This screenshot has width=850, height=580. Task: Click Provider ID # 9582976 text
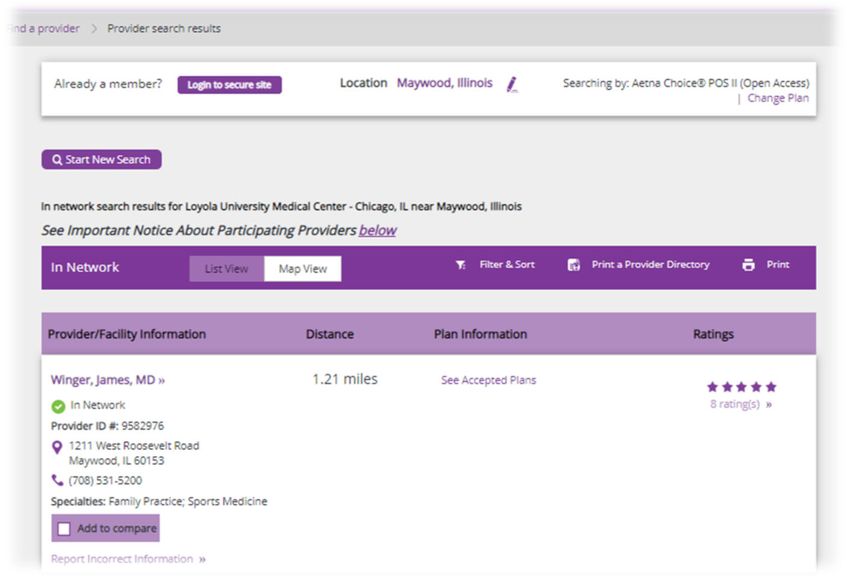pos(107,426)
